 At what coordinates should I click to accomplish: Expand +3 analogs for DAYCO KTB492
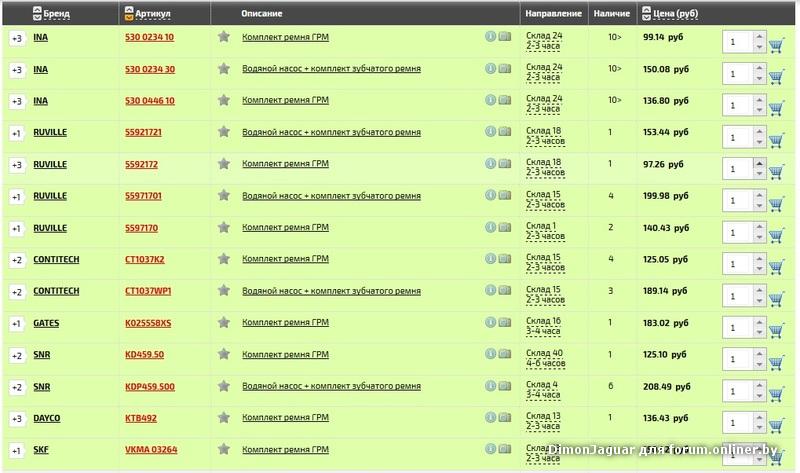[17, 419]
